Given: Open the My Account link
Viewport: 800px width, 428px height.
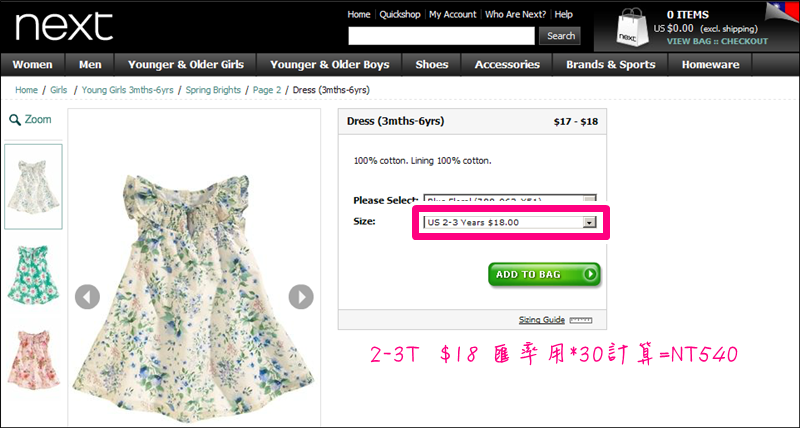Looking at the screenshot, I should (x=453, y=14).
